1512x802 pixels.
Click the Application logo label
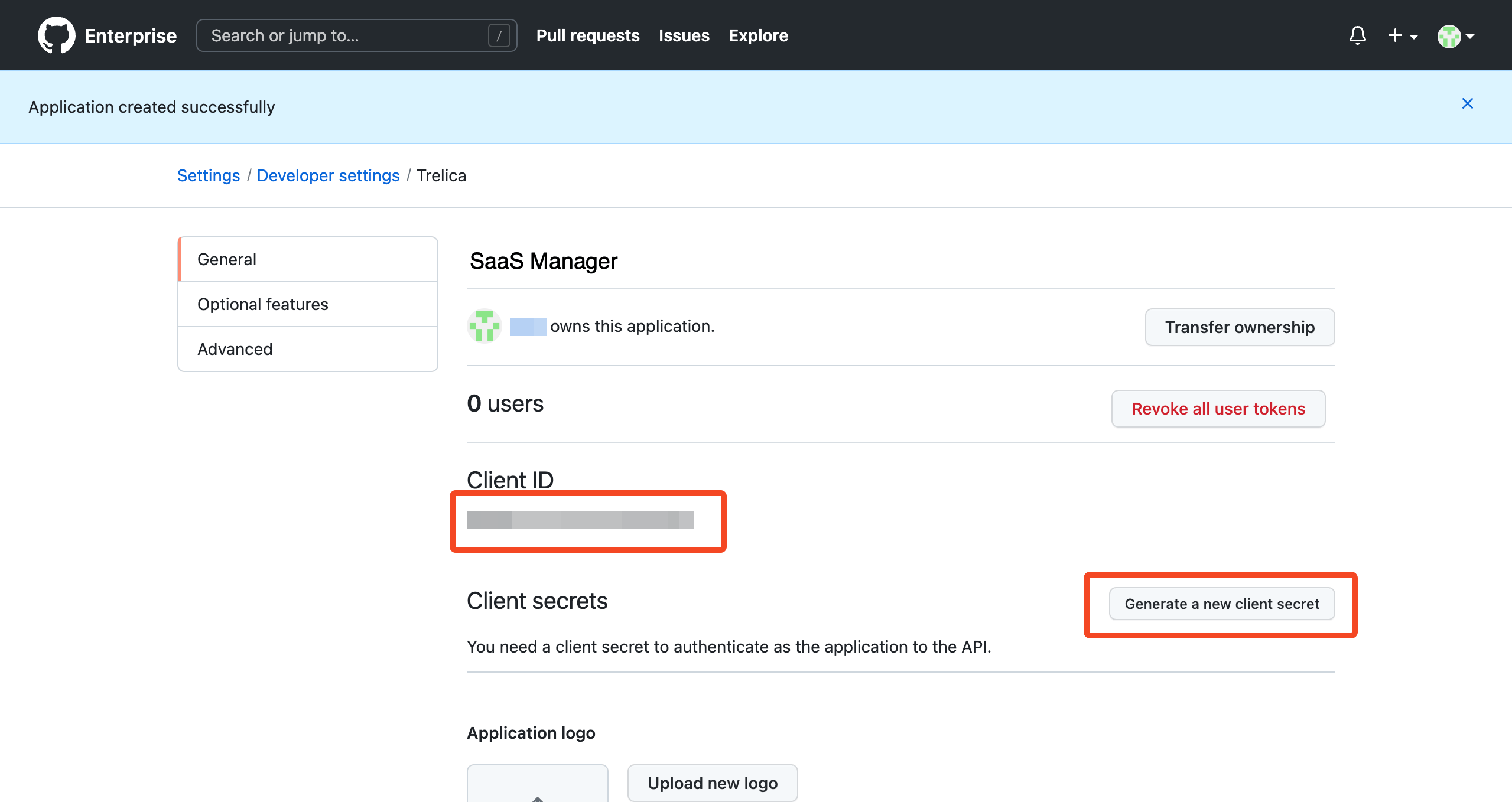click(x=531, y=733)
